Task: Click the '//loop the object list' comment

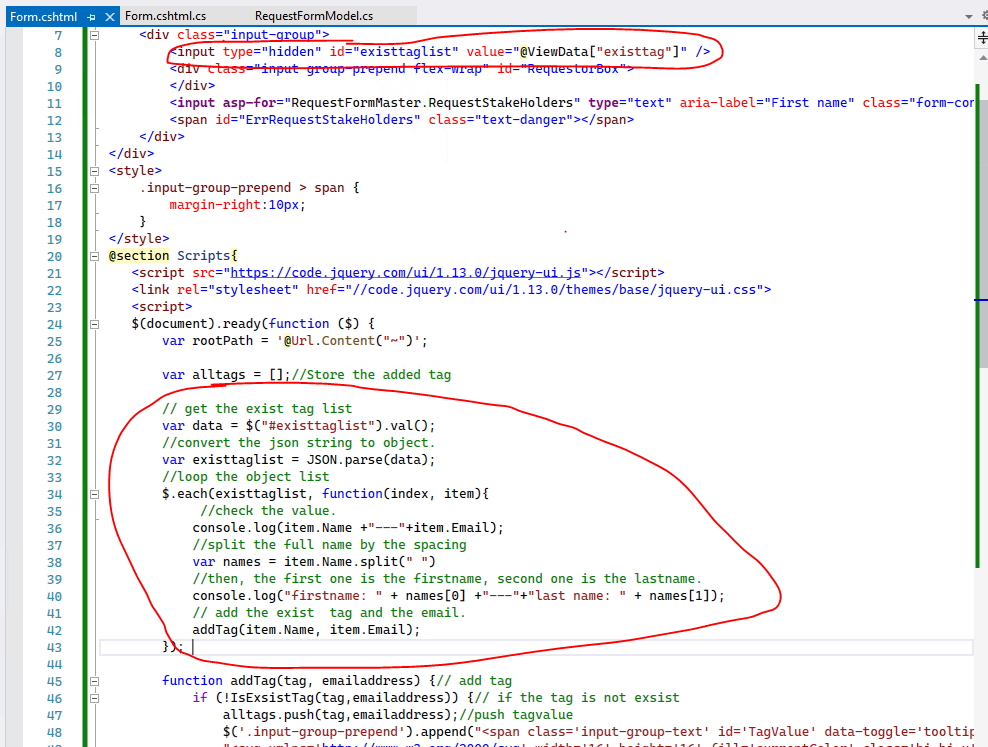Action: click(x=246, y=477)
